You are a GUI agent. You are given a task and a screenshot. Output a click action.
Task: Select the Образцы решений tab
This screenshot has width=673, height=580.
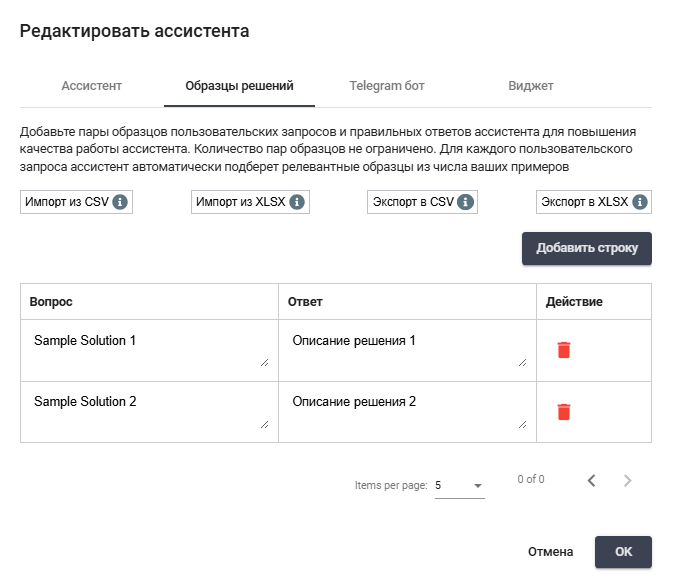[x=239, y=86]
